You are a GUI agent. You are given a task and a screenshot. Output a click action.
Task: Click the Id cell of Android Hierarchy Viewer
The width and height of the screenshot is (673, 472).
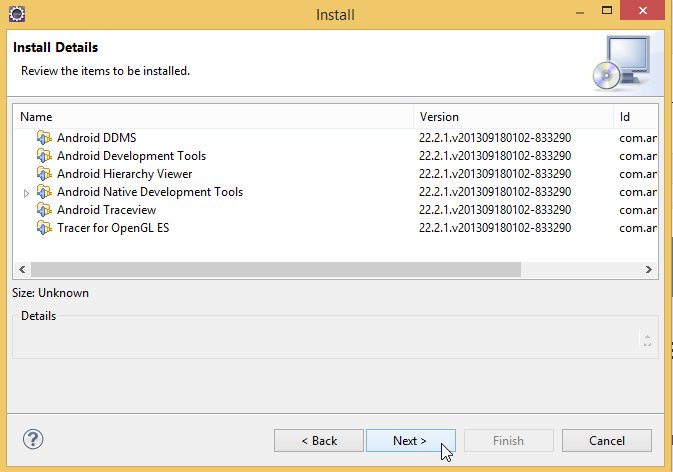638,174
